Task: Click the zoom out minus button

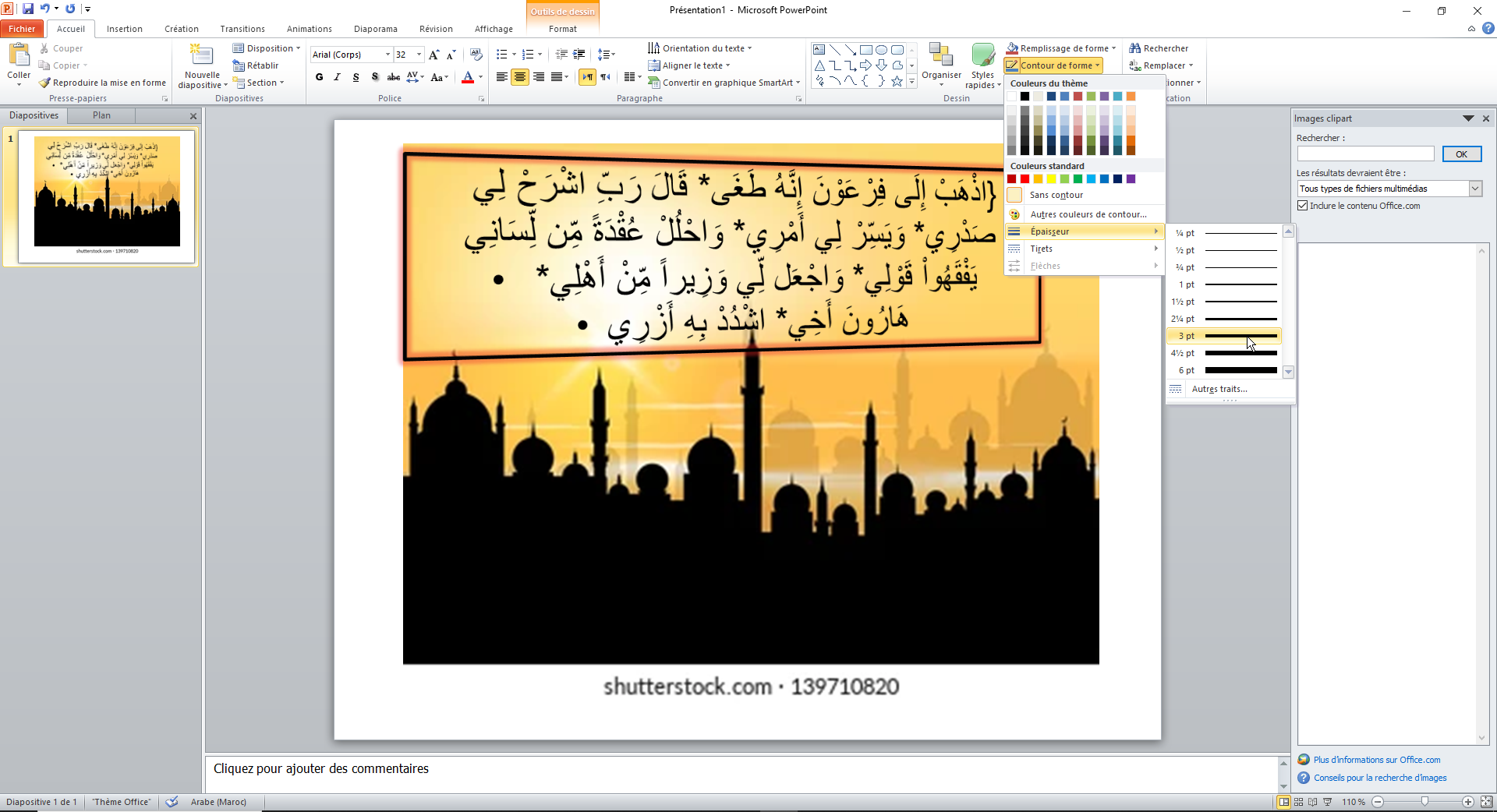Action: pyautogui.click(x=1378, y=802)
